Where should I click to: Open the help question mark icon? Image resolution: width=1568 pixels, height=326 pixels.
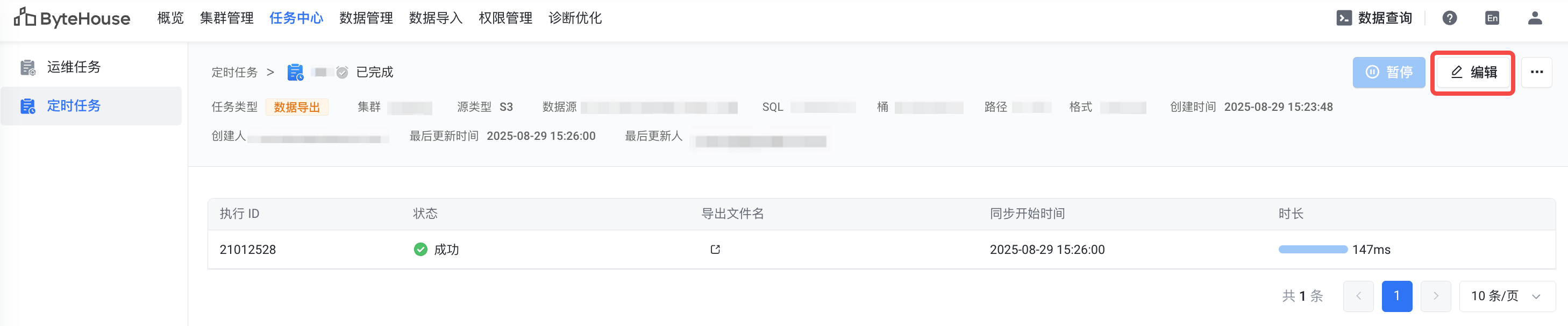(x=1449, y=18)
